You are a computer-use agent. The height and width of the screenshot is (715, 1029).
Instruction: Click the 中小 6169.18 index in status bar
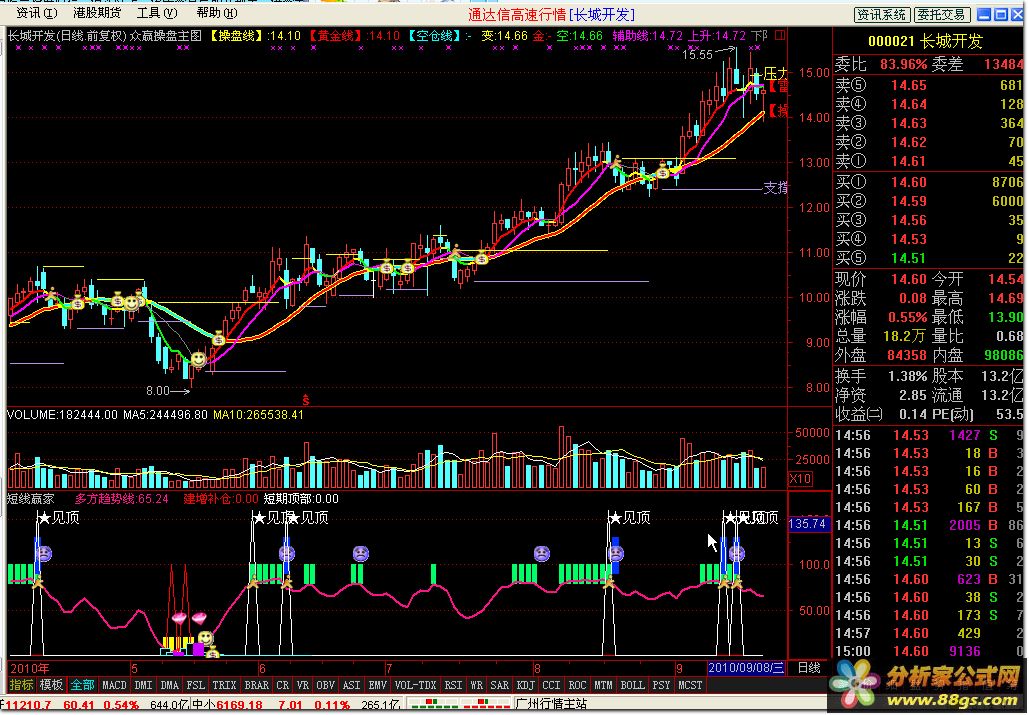226,705
